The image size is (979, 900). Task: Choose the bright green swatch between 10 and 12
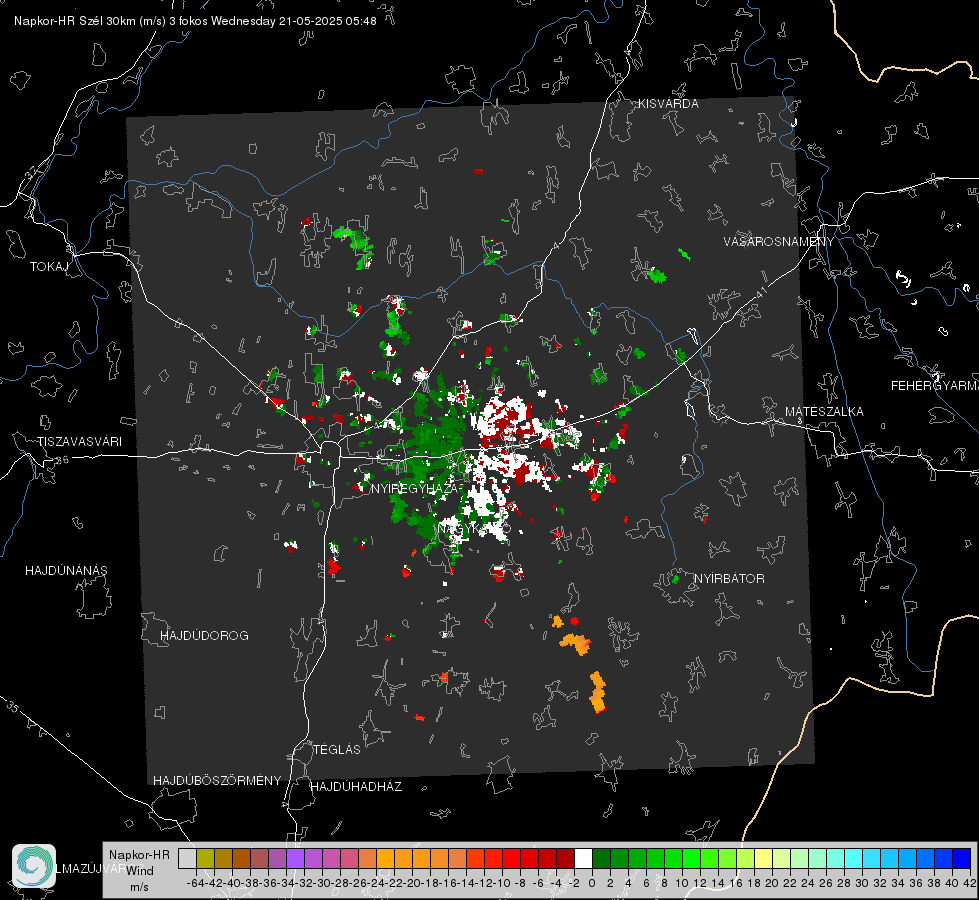point(691,858)
